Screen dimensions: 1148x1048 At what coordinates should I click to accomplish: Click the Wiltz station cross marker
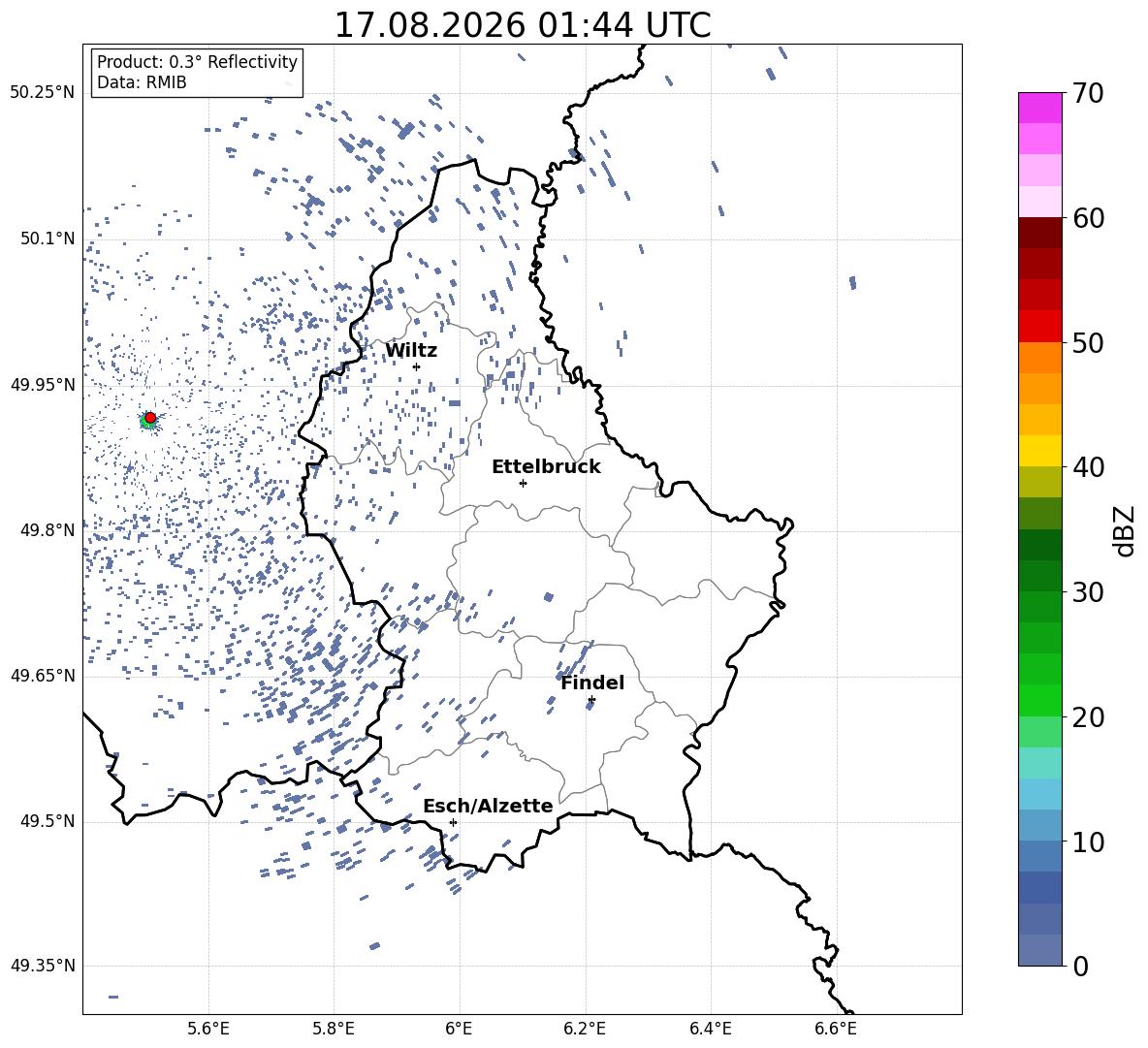(417, 366)
